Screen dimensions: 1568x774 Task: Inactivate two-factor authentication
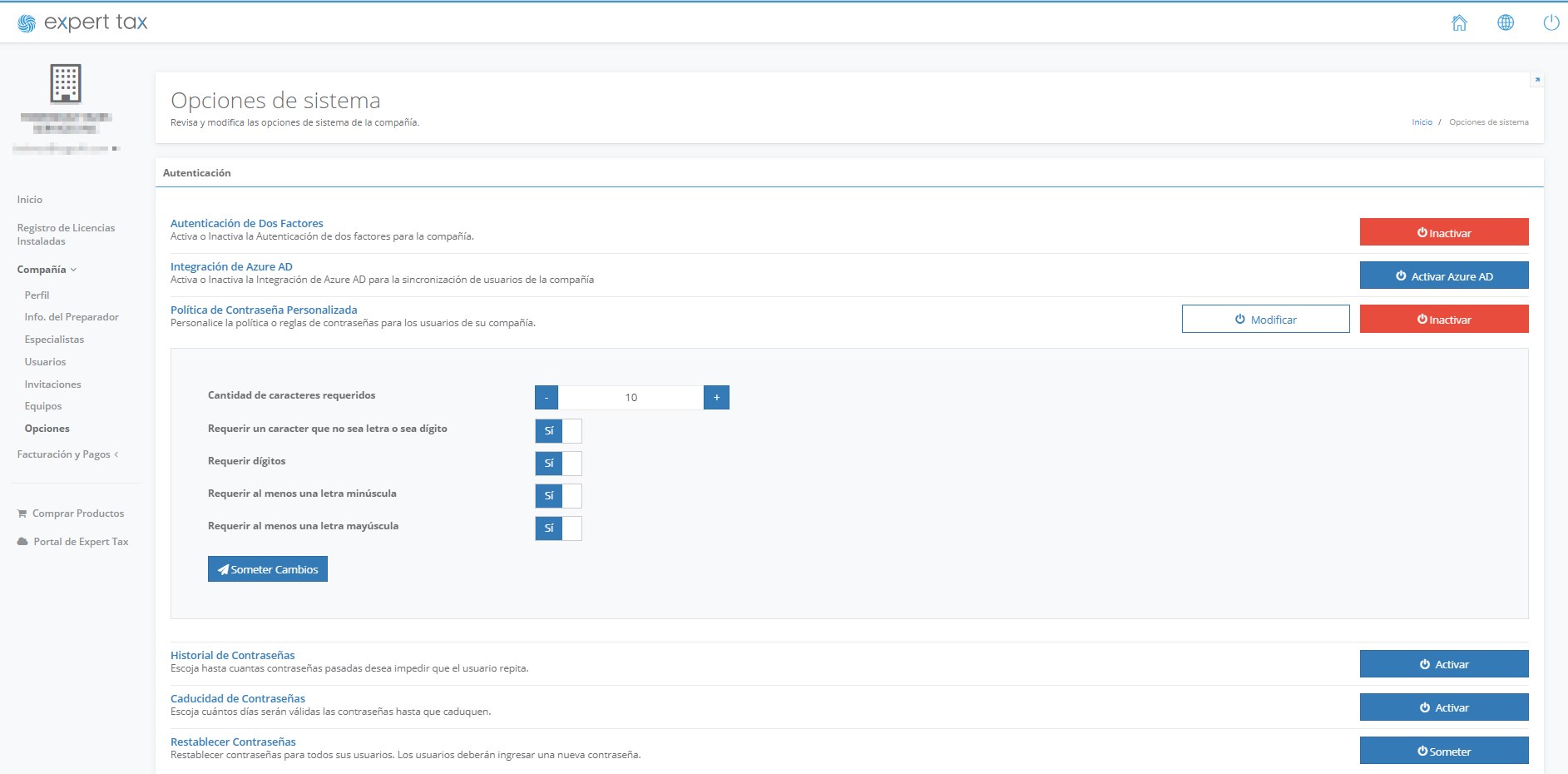(1444, 232)
